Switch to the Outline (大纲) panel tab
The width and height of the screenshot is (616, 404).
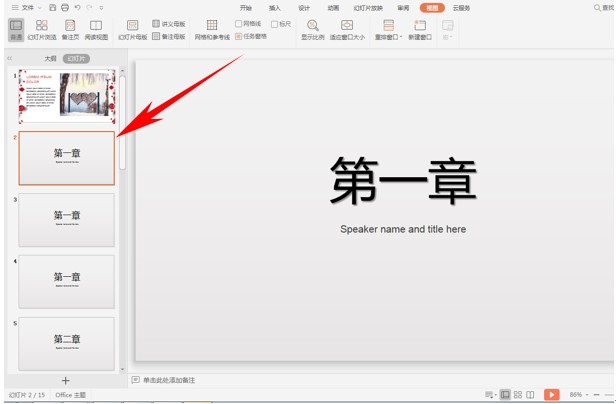point(50,59)
